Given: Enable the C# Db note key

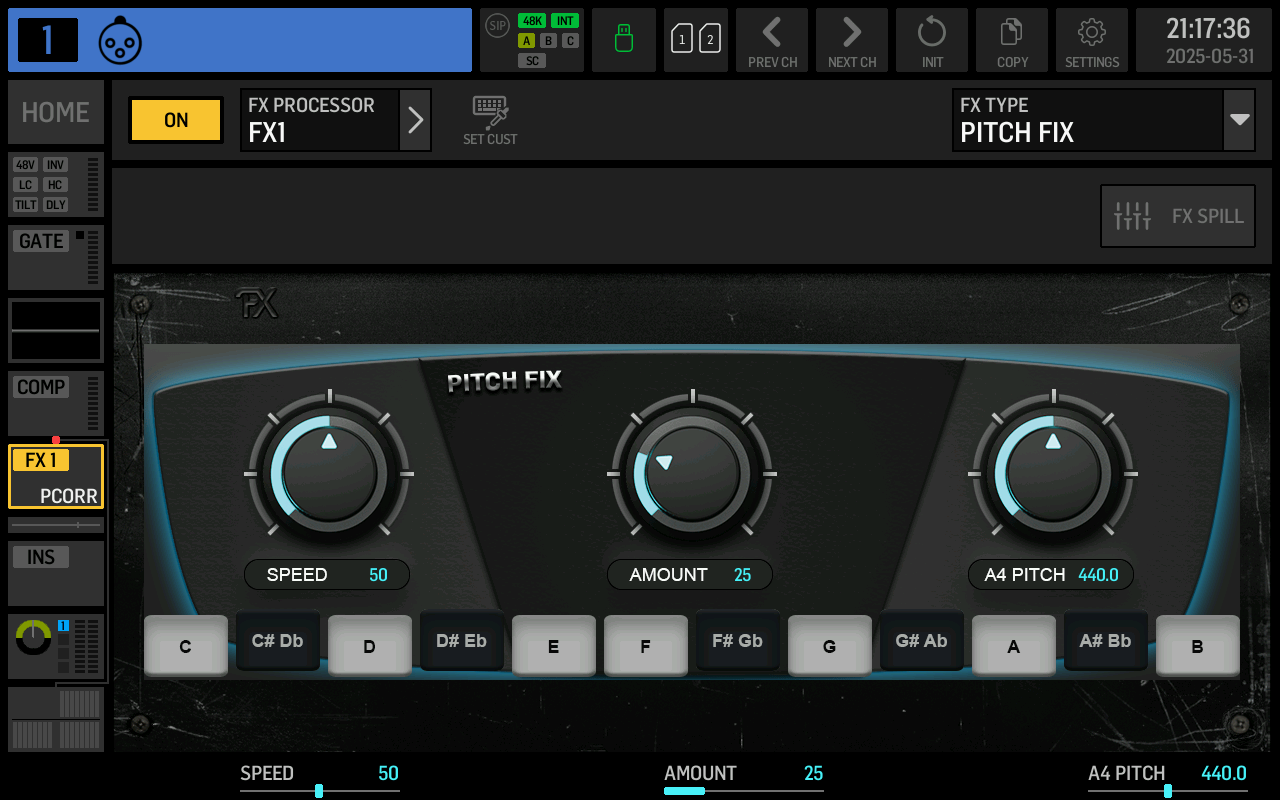Looking at the screenshot, I should pos(277,642).
